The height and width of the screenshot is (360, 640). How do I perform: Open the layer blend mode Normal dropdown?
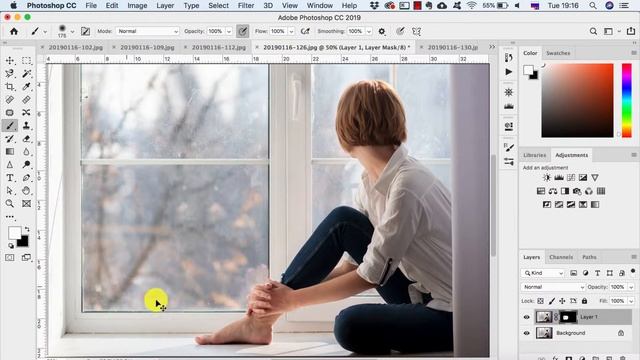(x=553, y=287)
